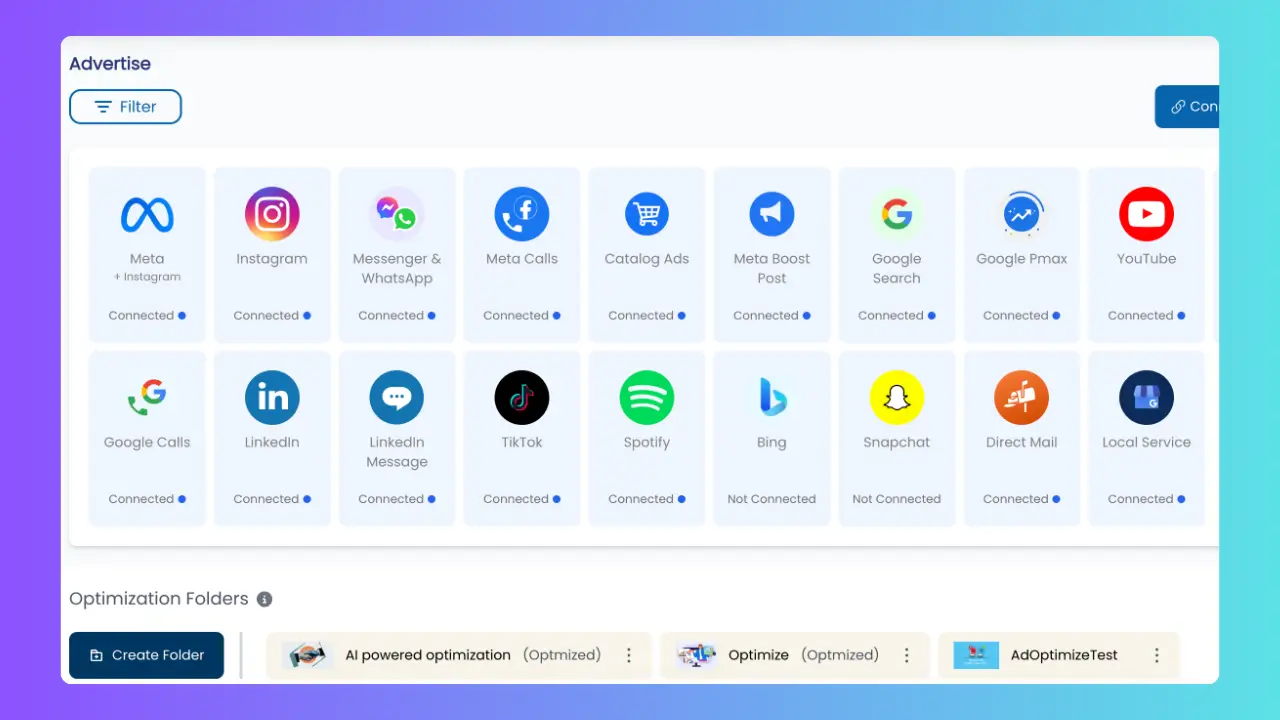Screen dimensions: 1280x720
Task: Open the Bing platform icon
Action: (x=772, y=398)
